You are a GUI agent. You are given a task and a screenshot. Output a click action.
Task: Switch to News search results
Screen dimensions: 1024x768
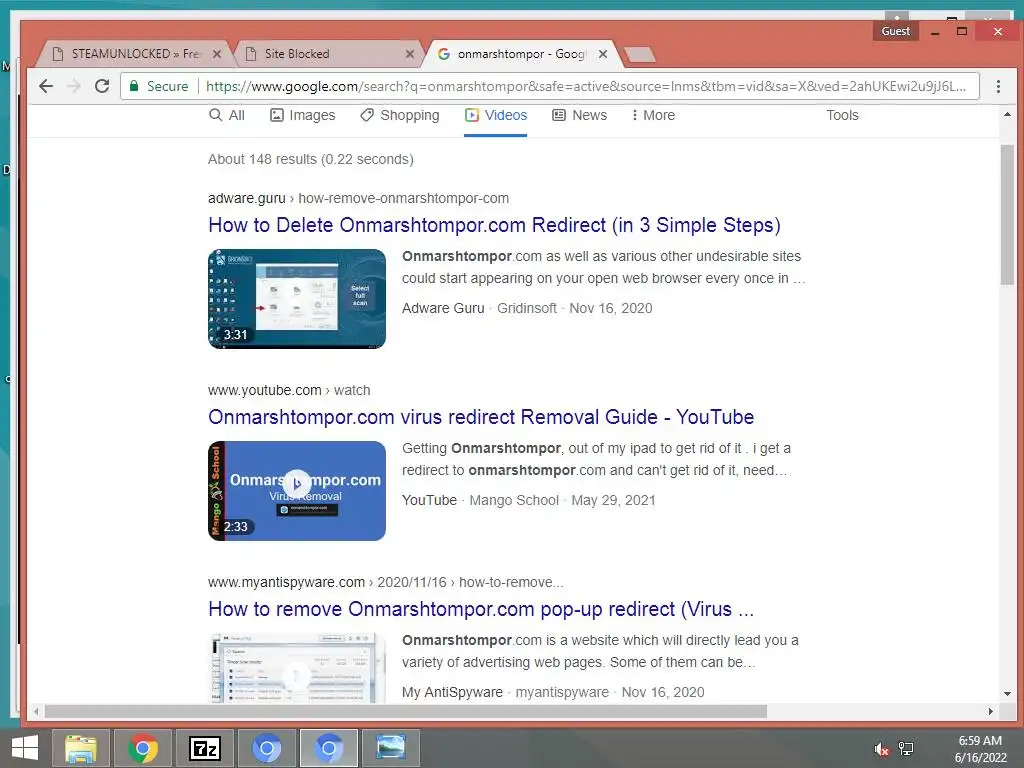tap(580, 116)
